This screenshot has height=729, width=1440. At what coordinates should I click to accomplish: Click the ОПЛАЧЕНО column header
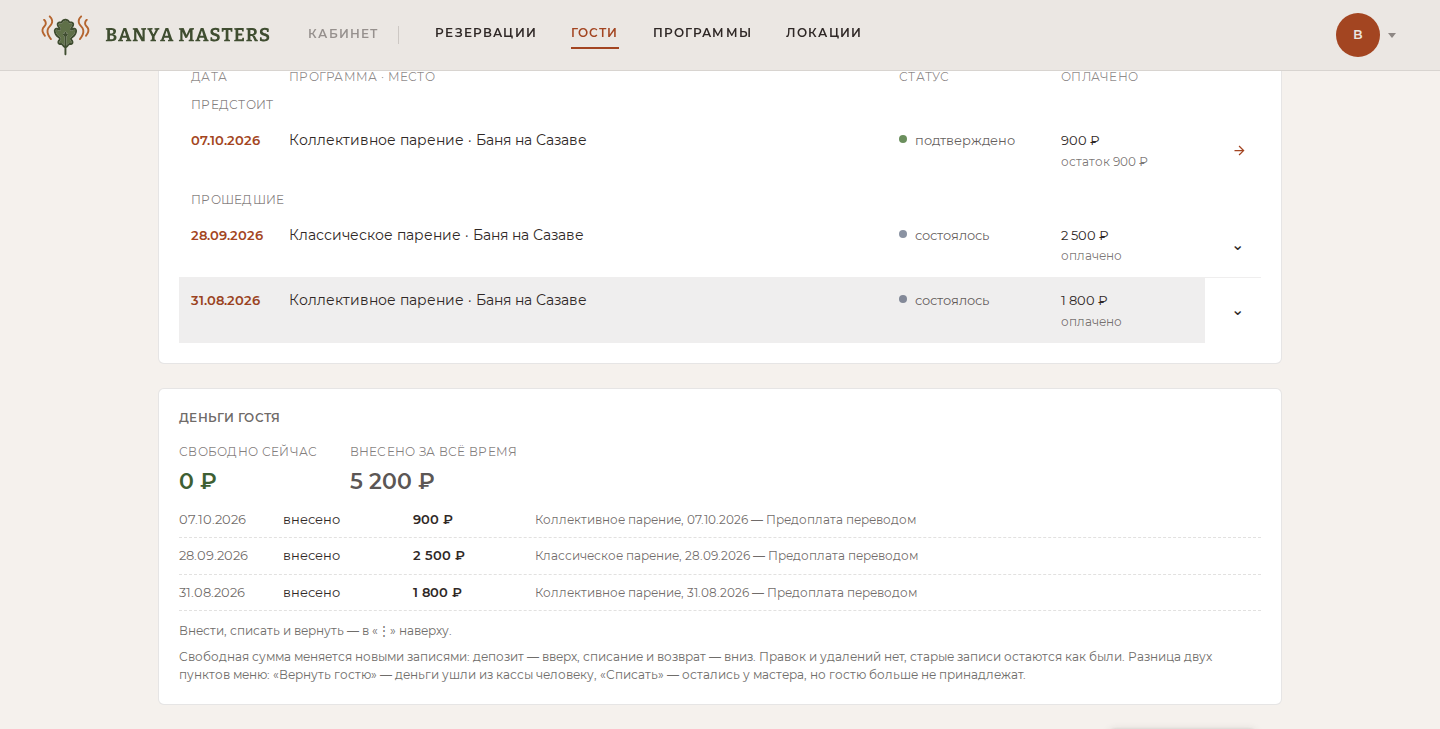click(1100, 77)
